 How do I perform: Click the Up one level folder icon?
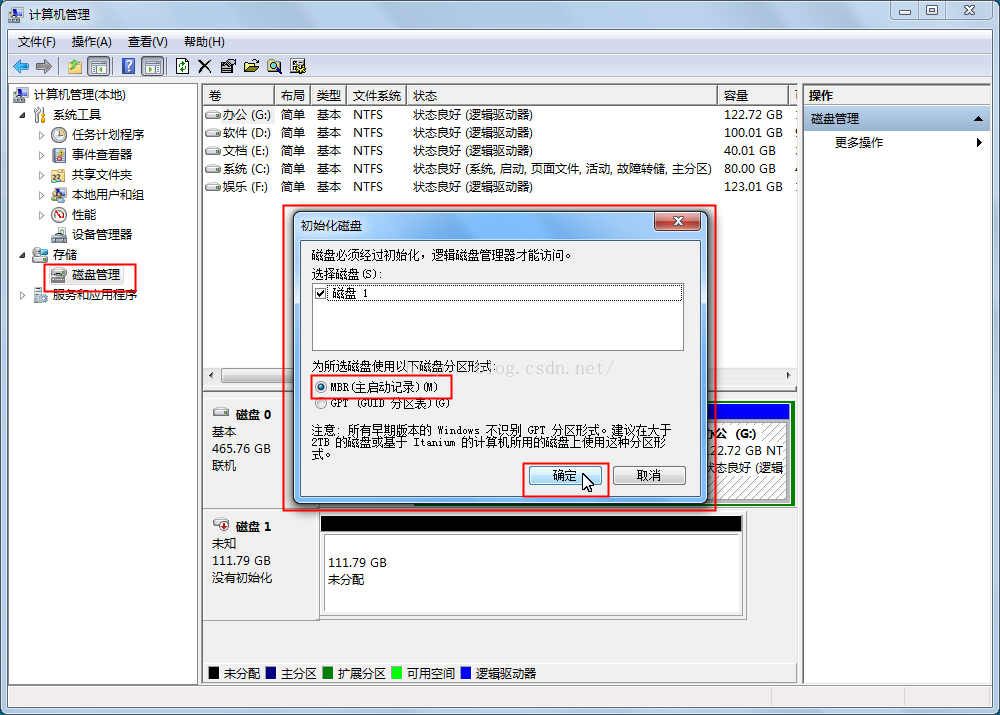pyautogui.click(x=74, y=66)
